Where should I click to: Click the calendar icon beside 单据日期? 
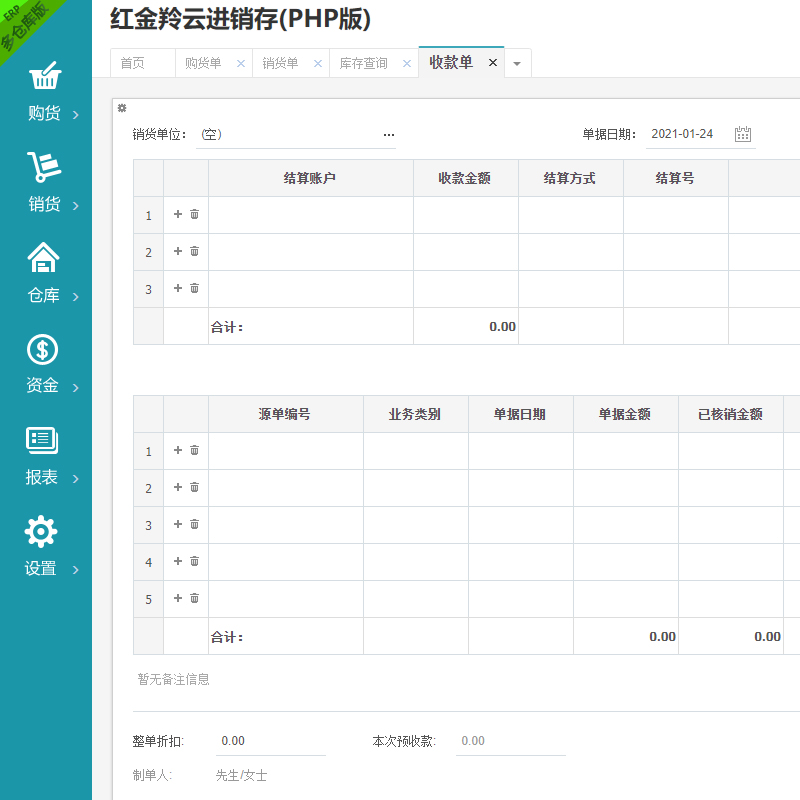tap(743, 134)
